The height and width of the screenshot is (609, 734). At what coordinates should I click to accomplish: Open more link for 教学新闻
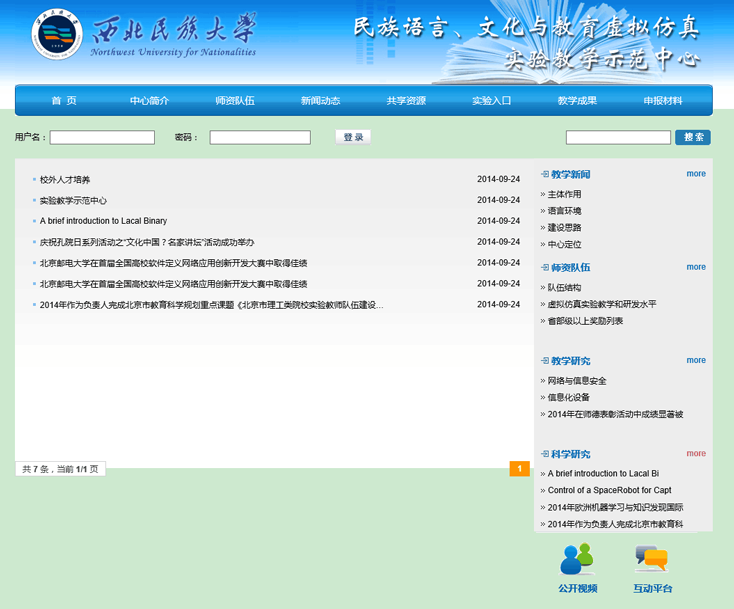(x=696, y=174)
